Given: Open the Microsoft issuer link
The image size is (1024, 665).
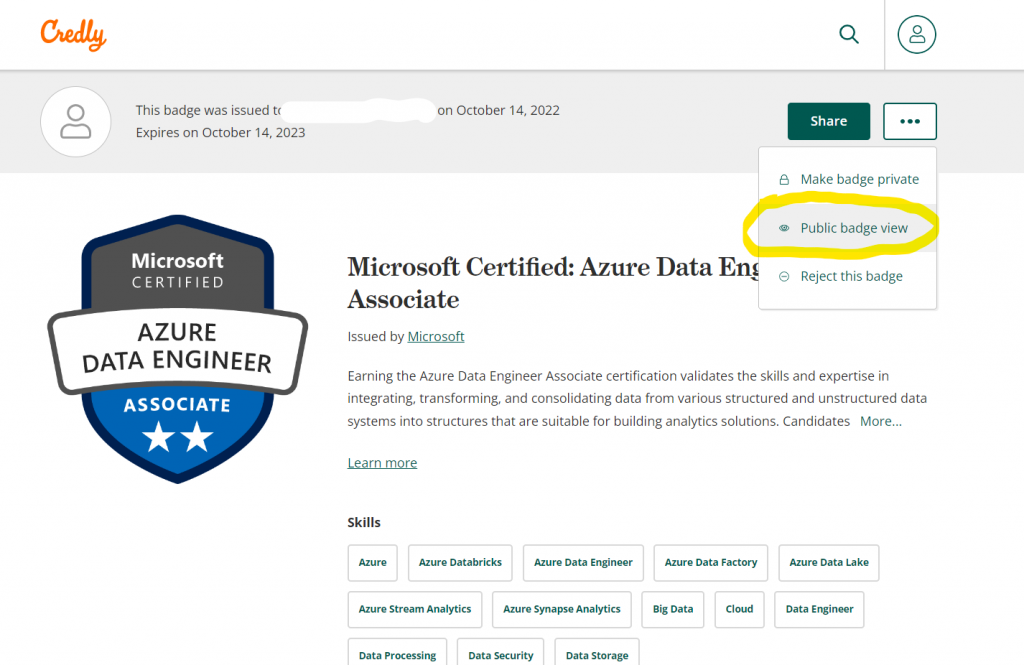Looking at the screenshot, I should tap(436, 336).
